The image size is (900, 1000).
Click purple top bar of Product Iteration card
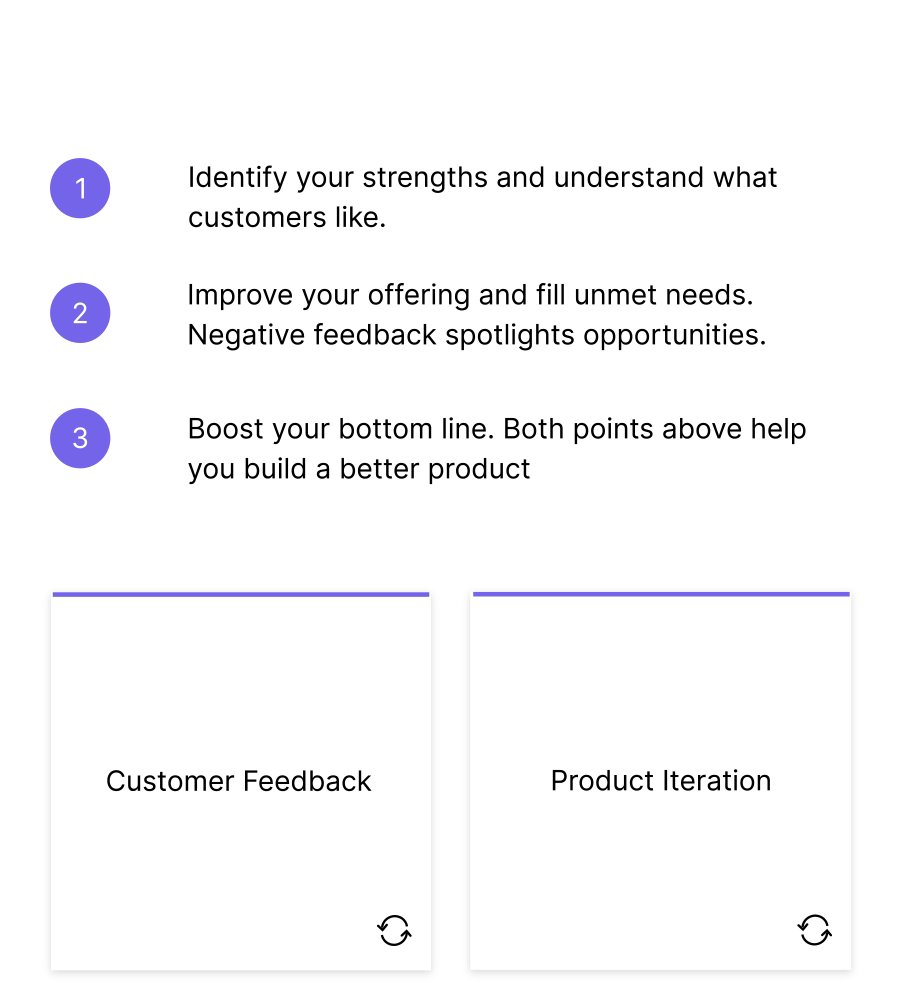(661, 594)
